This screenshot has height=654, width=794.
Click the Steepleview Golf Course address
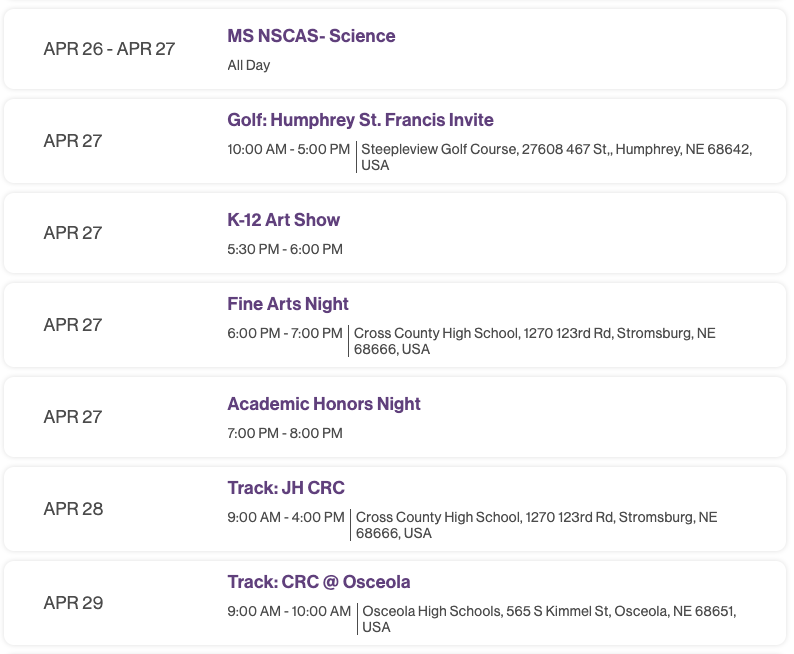(x=556, y=157)
